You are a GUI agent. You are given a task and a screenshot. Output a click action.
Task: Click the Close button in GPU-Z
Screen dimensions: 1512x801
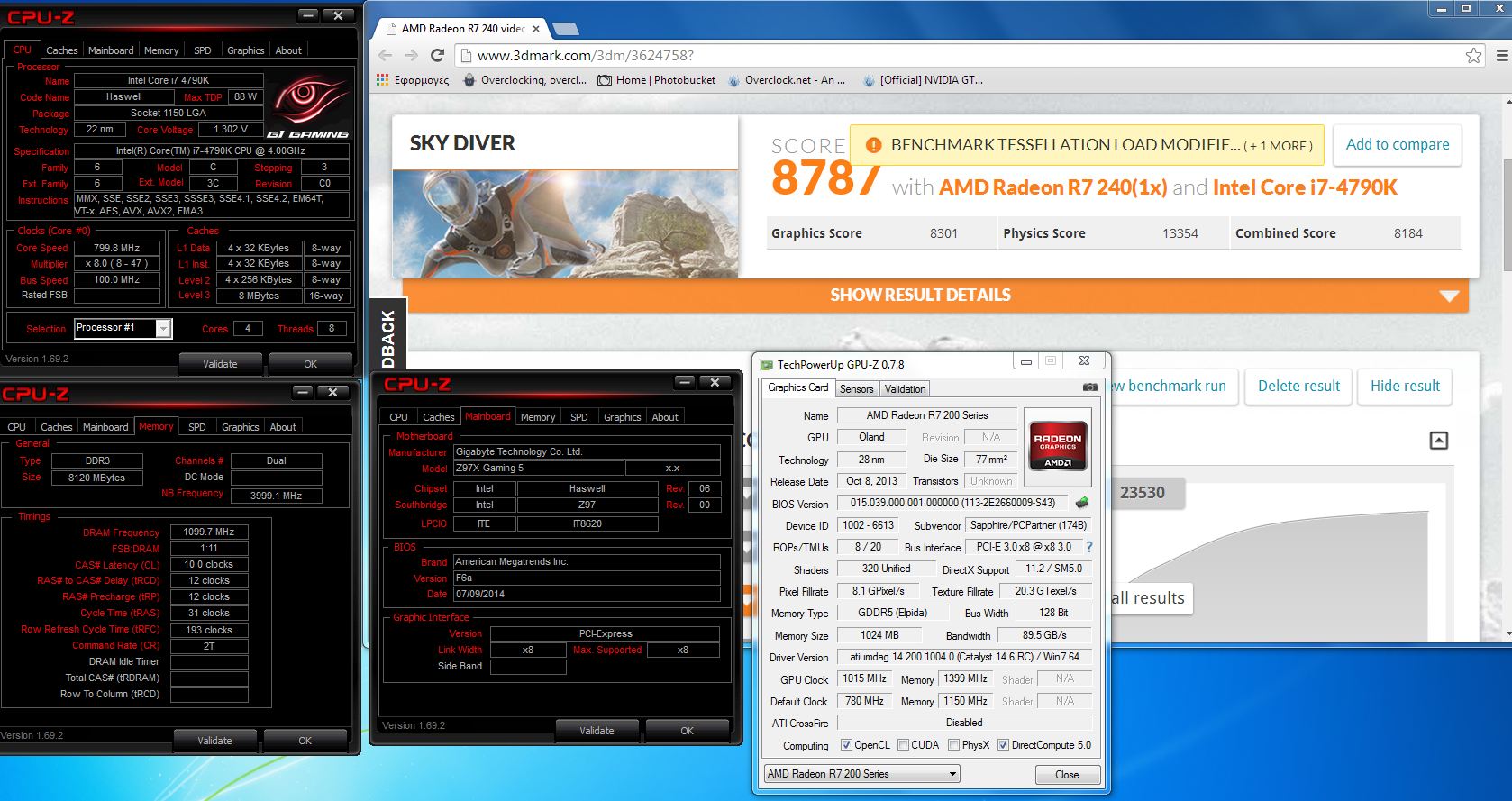click(x=1067, y=775)
